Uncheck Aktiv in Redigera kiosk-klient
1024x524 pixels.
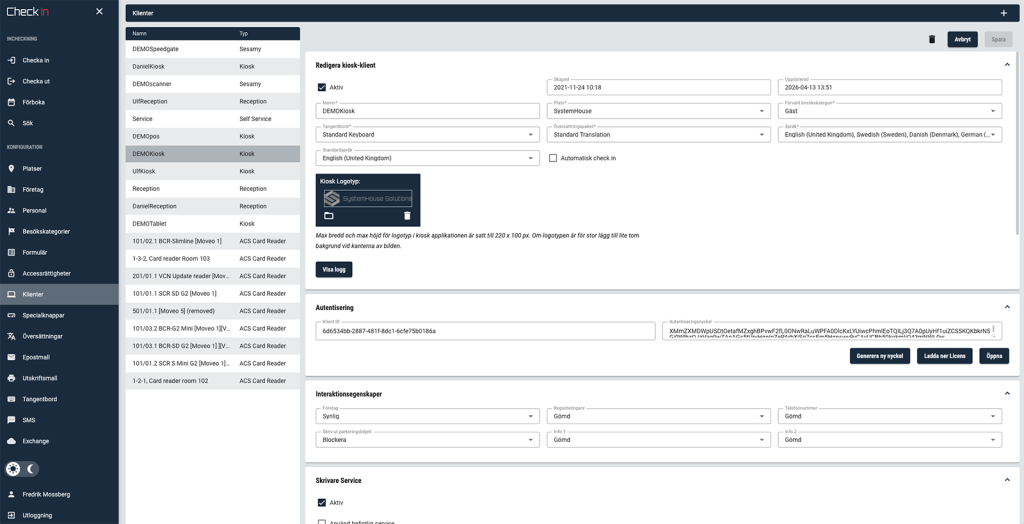tap(321, 87)
